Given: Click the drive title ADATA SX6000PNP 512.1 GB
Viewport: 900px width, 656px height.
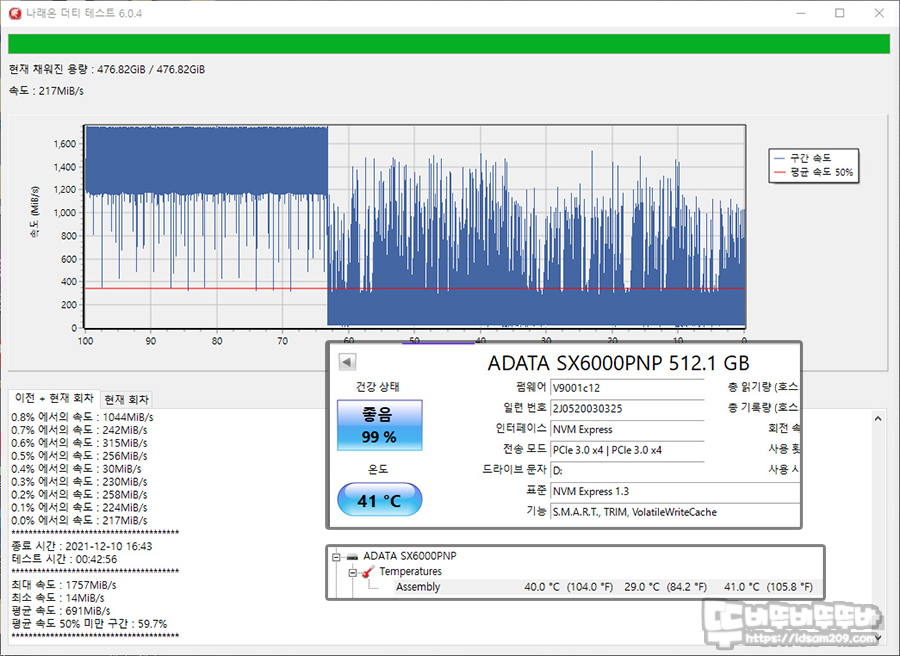Looking at the screenshot, I should click(x=618, y=363).
